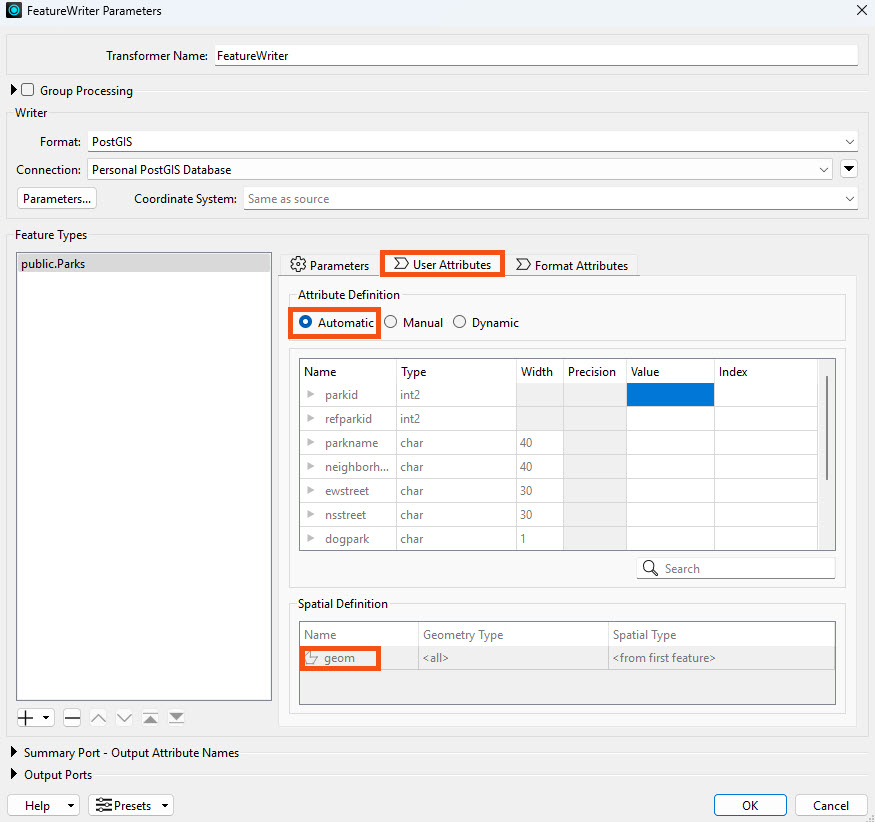Move feature type up one position
Viewport: 875px width, 822px height.
pos(97,717)
